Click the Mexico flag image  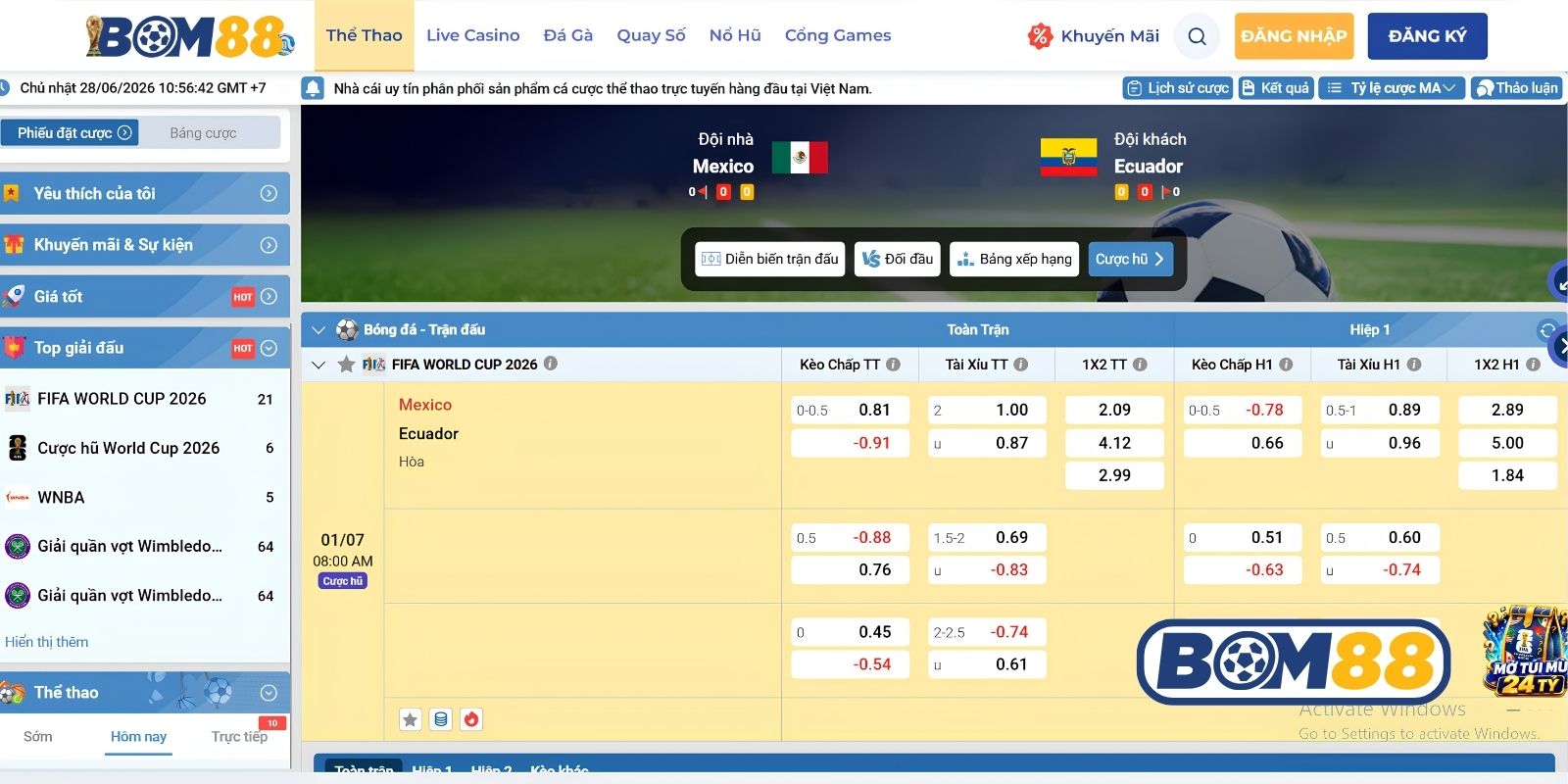pos(800,158)
